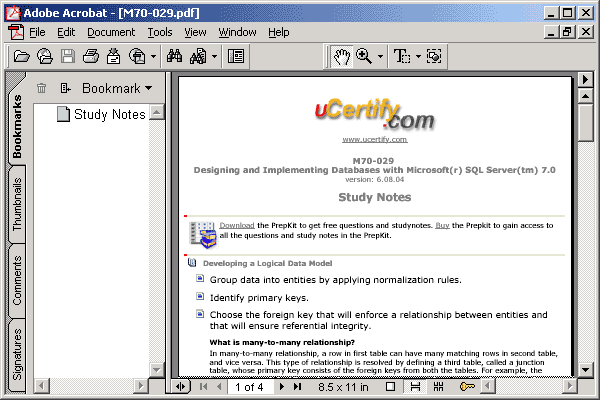Image resolution: width=600 pixels, height=400 pixels.
Task: Follow the www.ucertify.com link
Action: click(375, 139)
